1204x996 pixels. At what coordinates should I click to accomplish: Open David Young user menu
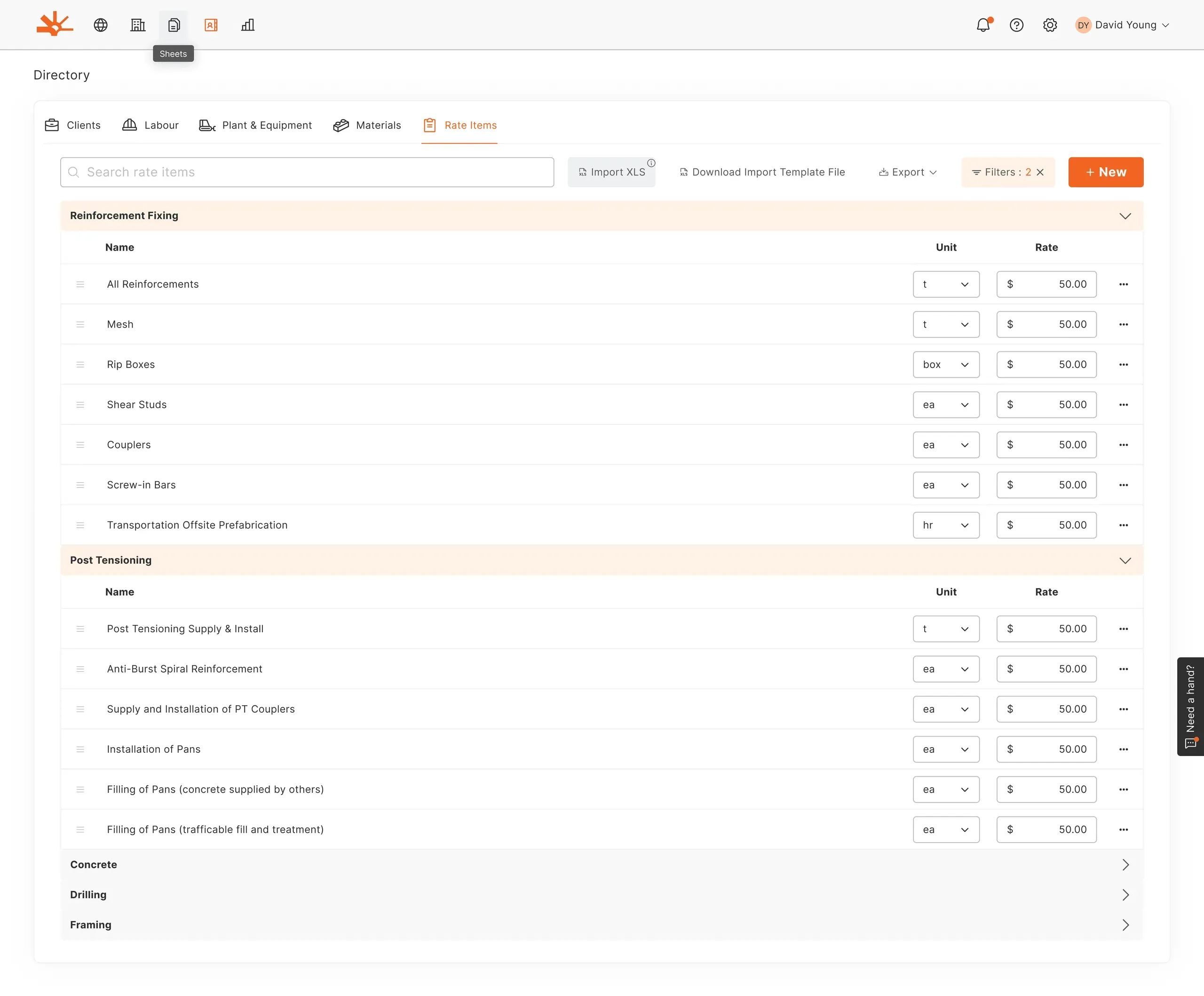pyautogui.click(x=1123, y=25)
